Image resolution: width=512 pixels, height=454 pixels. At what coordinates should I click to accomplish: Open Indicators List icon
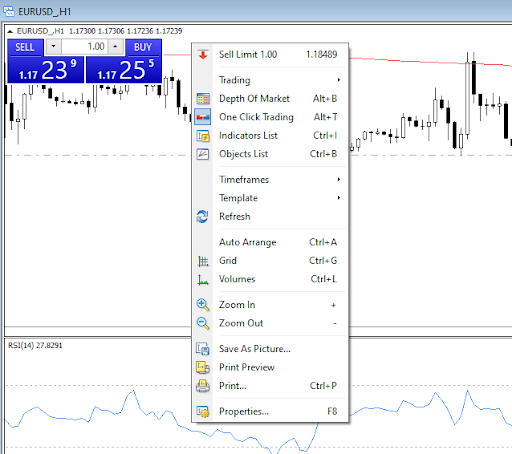point(203,136)
